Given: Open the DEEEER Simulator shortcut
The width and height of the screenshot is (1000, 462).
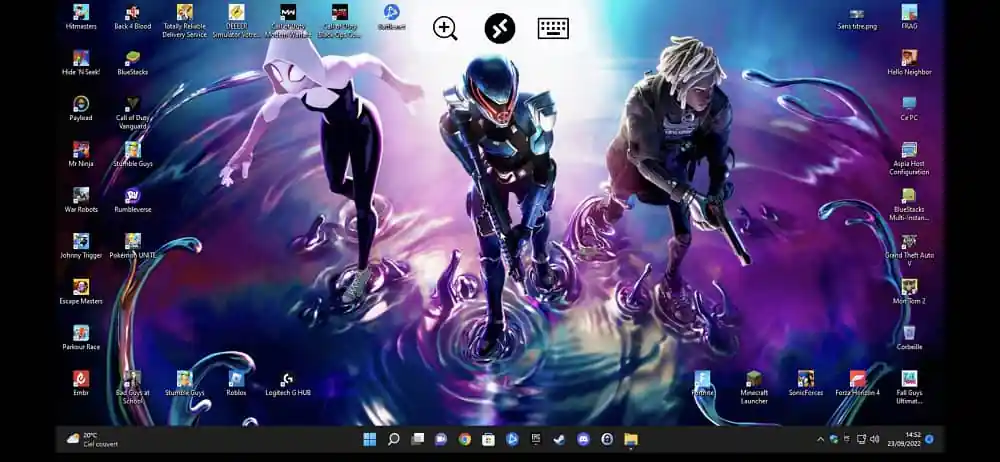Looking at the screenshot, I should click(237, 21).
